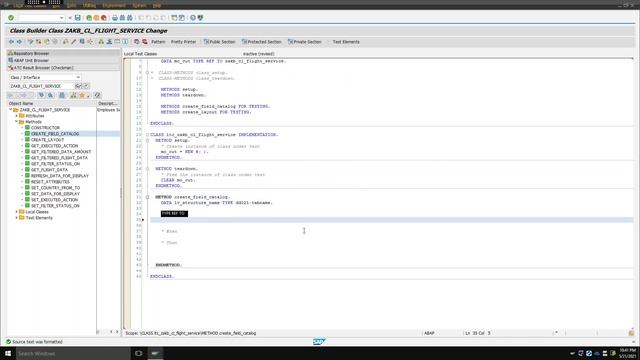This screenshot has height=360, width=640.
Task: Click the Print icon
Action: tap(115, 18)
